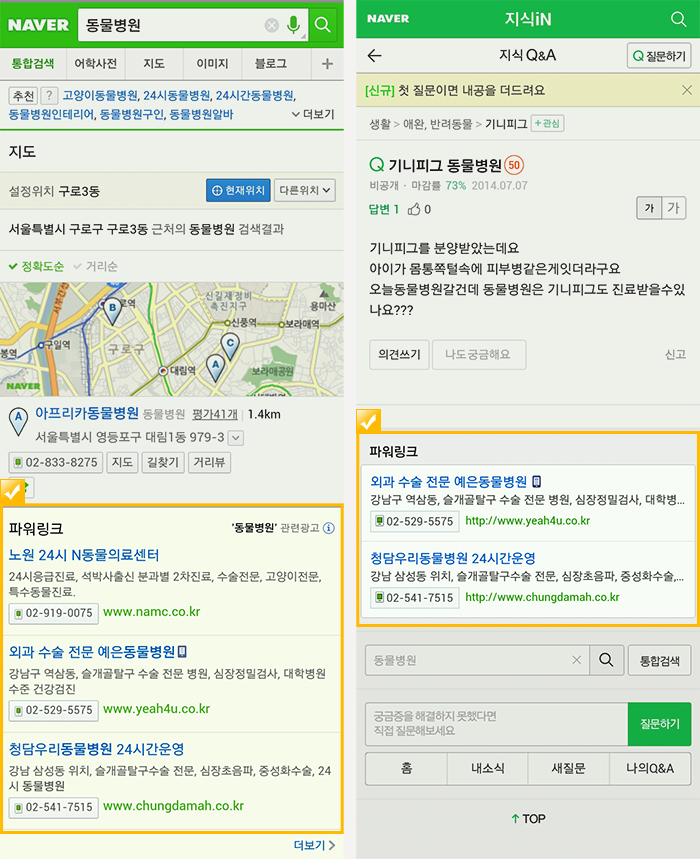This screenshot has width=700, height=859.
Task: Go back using the arrow in 지식 Q&A
Action: pos(375,55)
